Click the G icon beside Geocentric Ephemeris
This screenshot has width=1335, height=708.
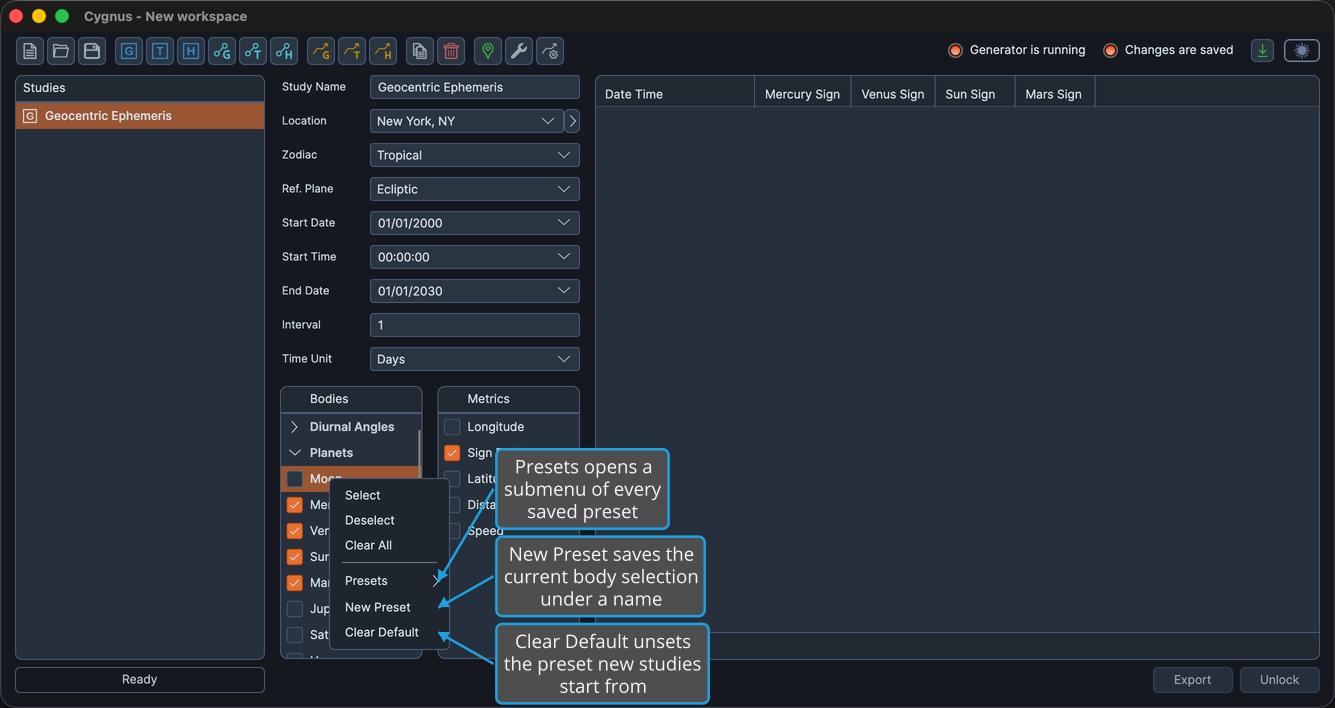click(30, 116)
